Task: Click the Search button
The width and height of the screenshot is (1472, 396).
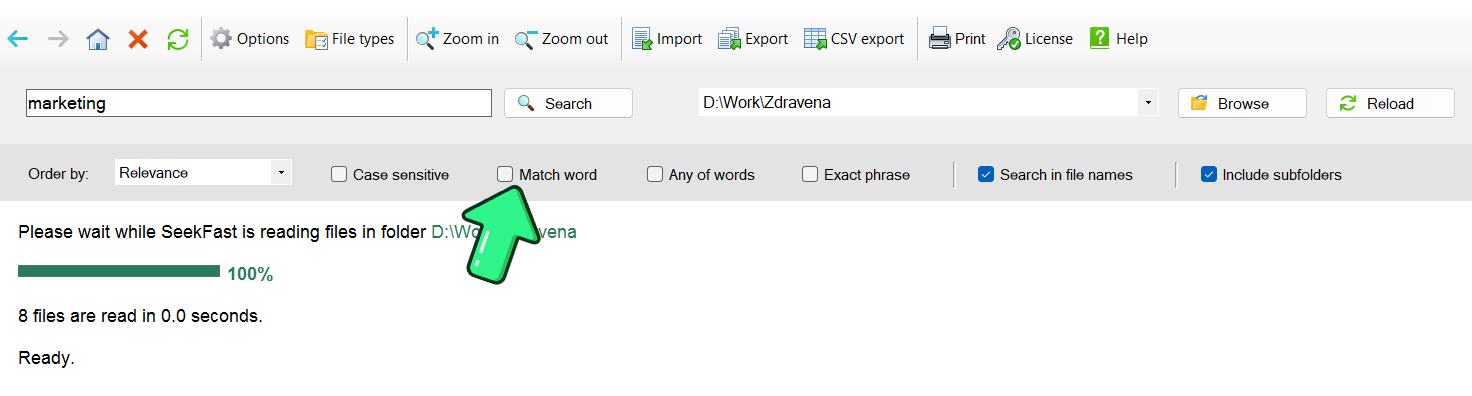Action: click(x=568, y=103)
